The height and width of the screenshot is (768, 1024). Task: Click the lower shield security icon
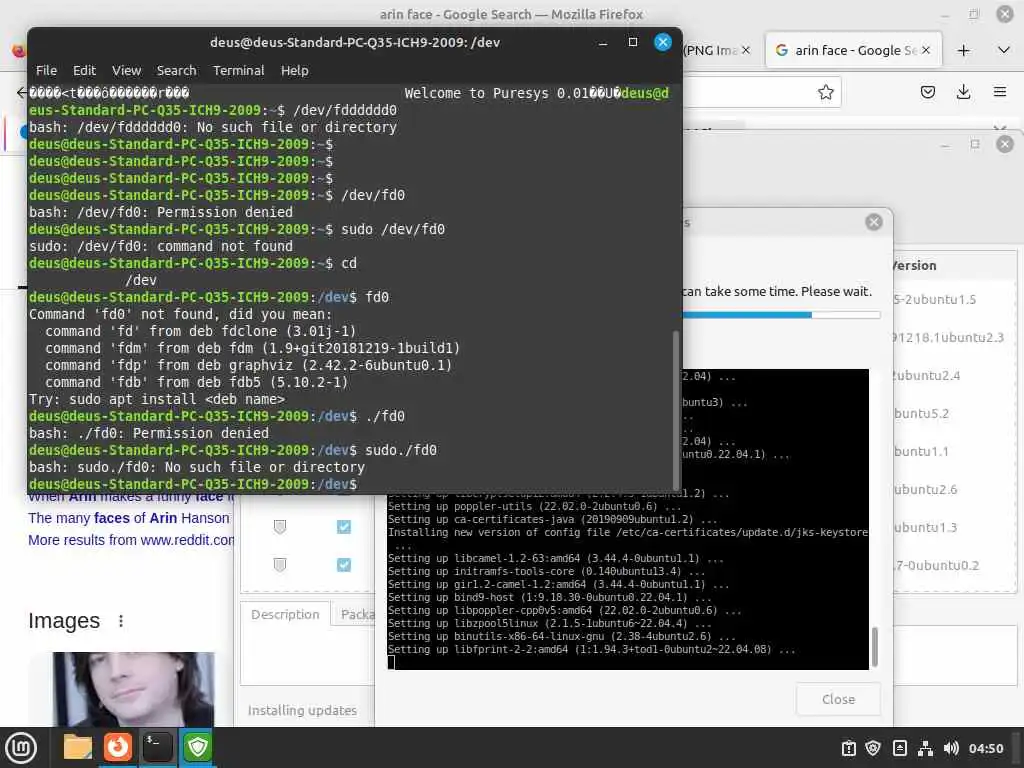(280, 565)
